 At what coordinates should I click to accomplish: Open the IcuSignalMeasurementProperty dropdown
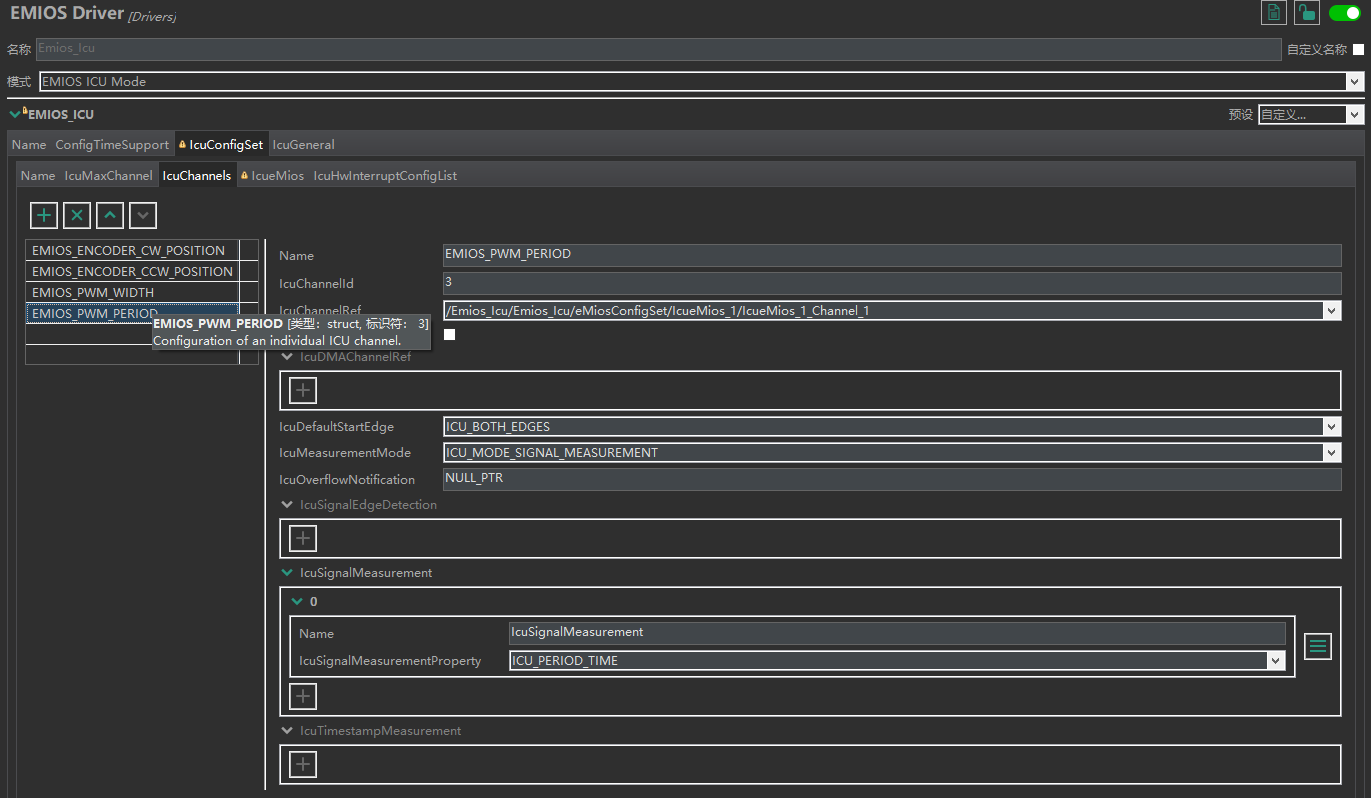click(1276, 660)
